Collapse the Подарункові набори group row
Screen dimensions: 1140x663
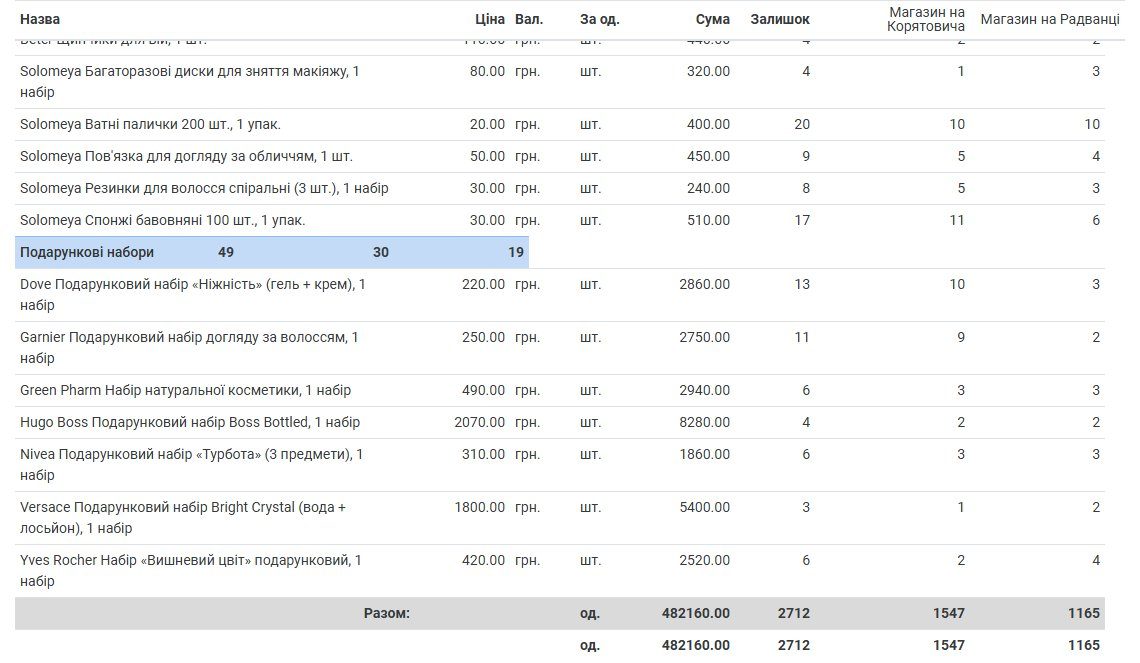(x=272, y=252)
